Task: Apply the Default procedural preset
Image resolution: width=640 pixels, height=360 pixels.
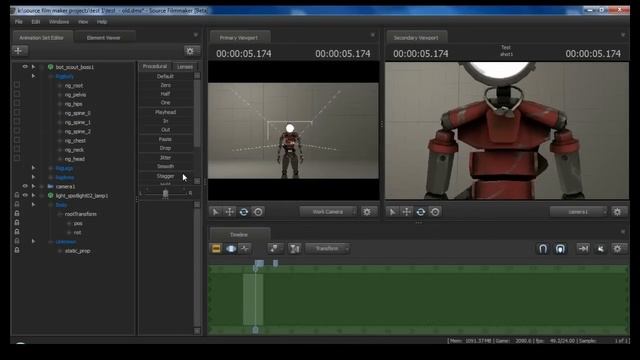Action: coord(165,76)
